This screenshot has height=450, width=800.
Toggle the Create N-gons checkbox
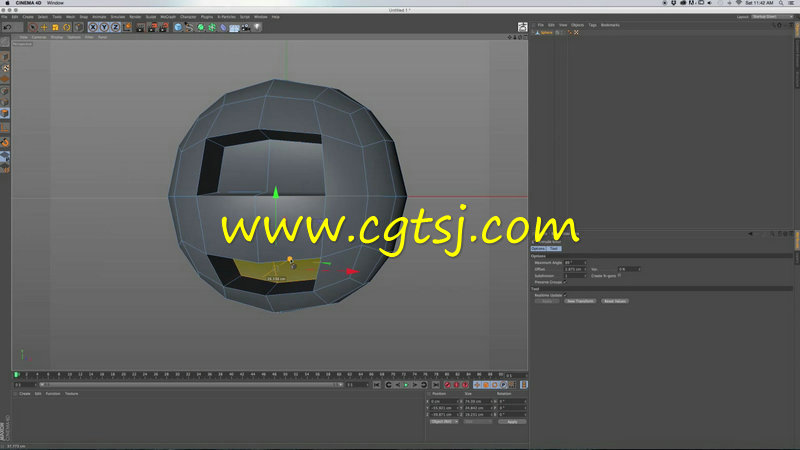tap(619, 276)
